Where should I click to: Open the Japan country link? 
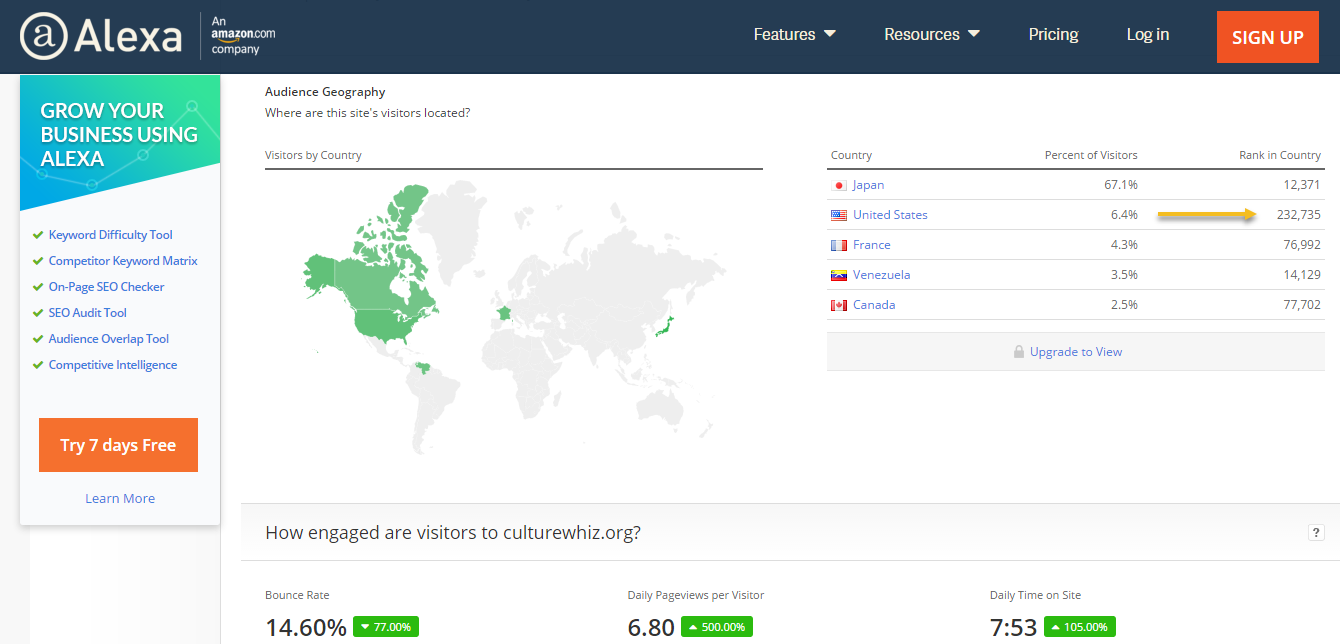[868, 185]
